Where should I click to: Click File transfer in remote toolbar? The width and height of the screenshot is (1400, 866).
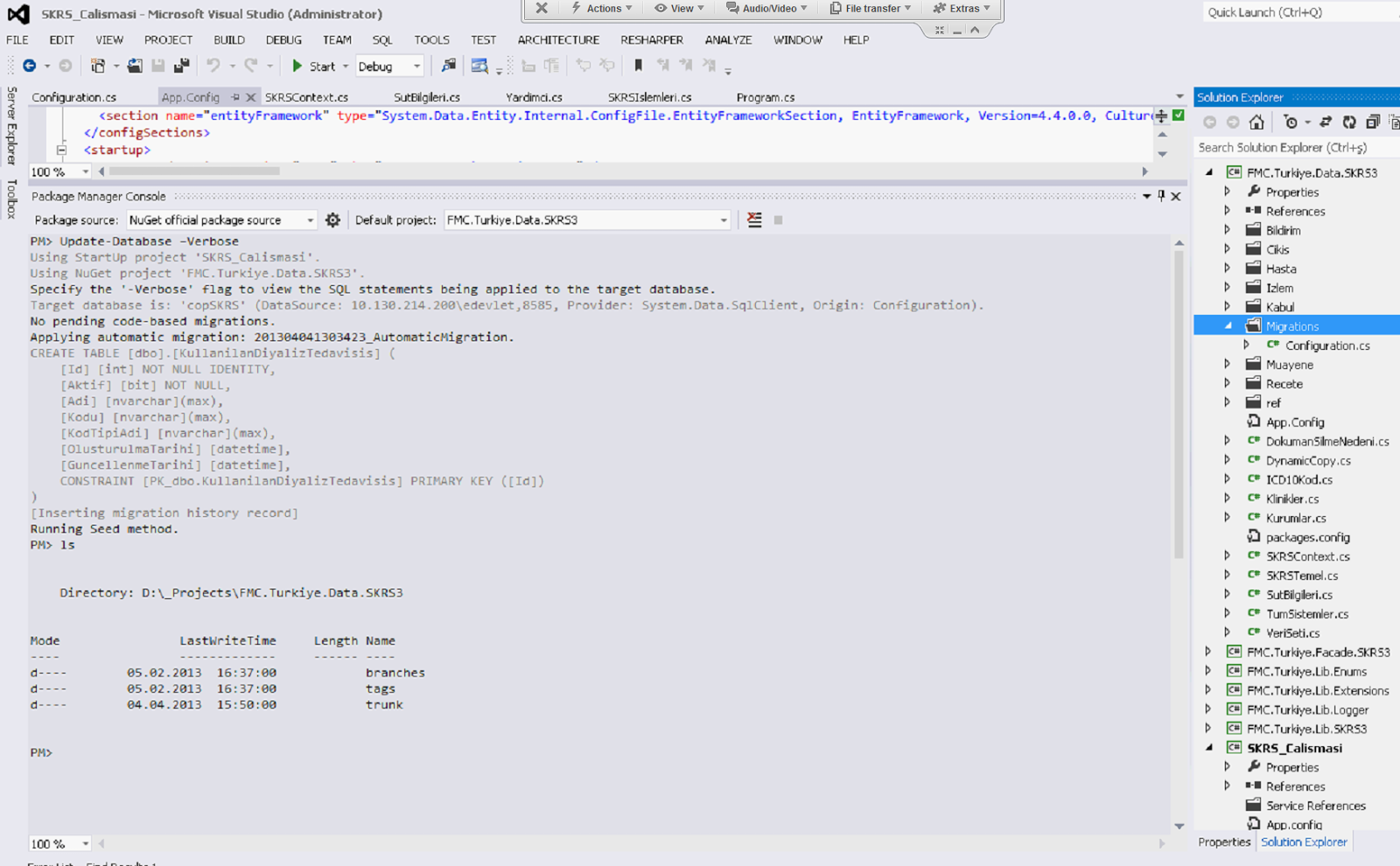(x=870, y=9)
